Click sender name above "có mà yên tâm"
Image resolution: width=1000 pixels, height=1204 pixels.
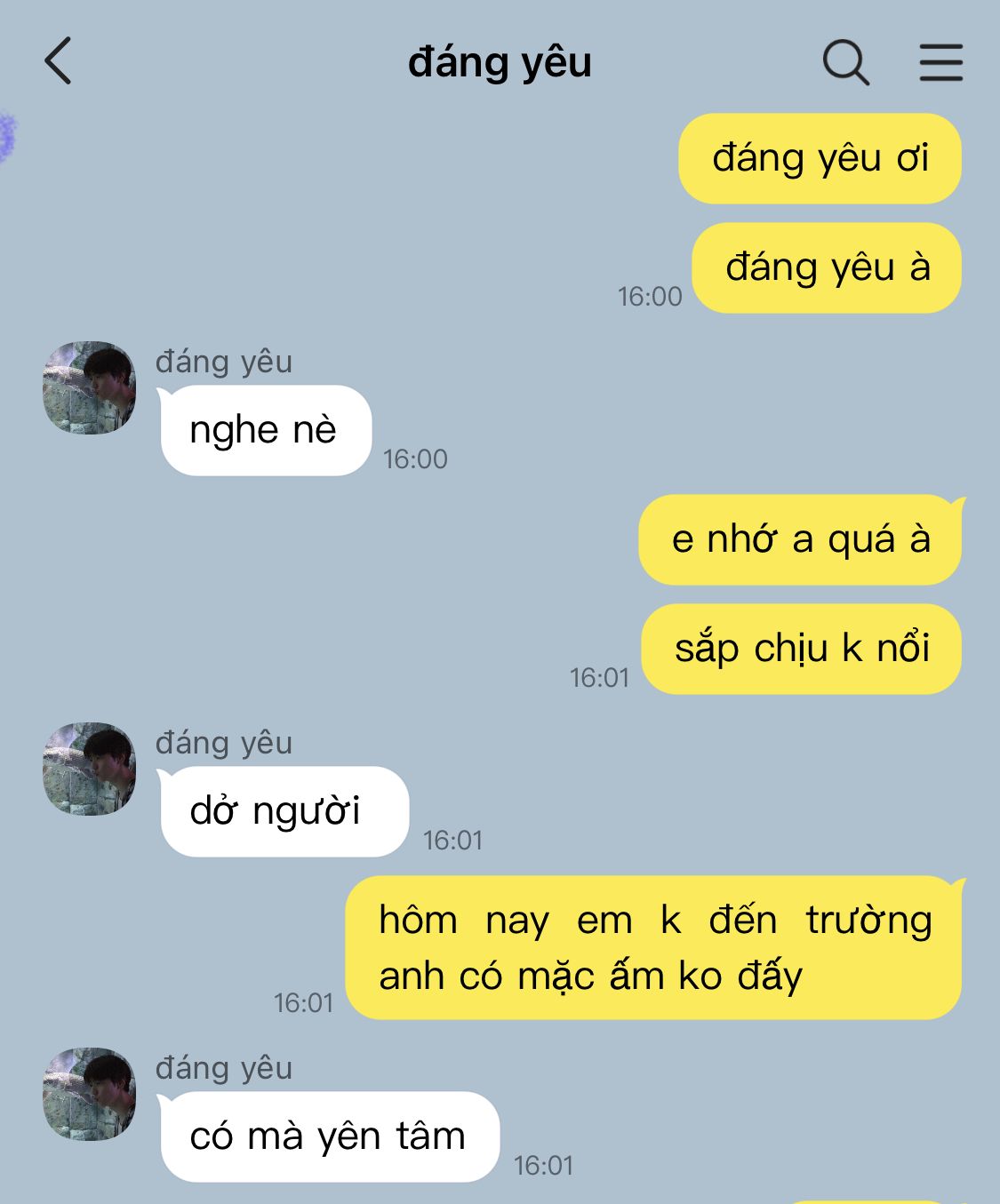[224, 1068]
